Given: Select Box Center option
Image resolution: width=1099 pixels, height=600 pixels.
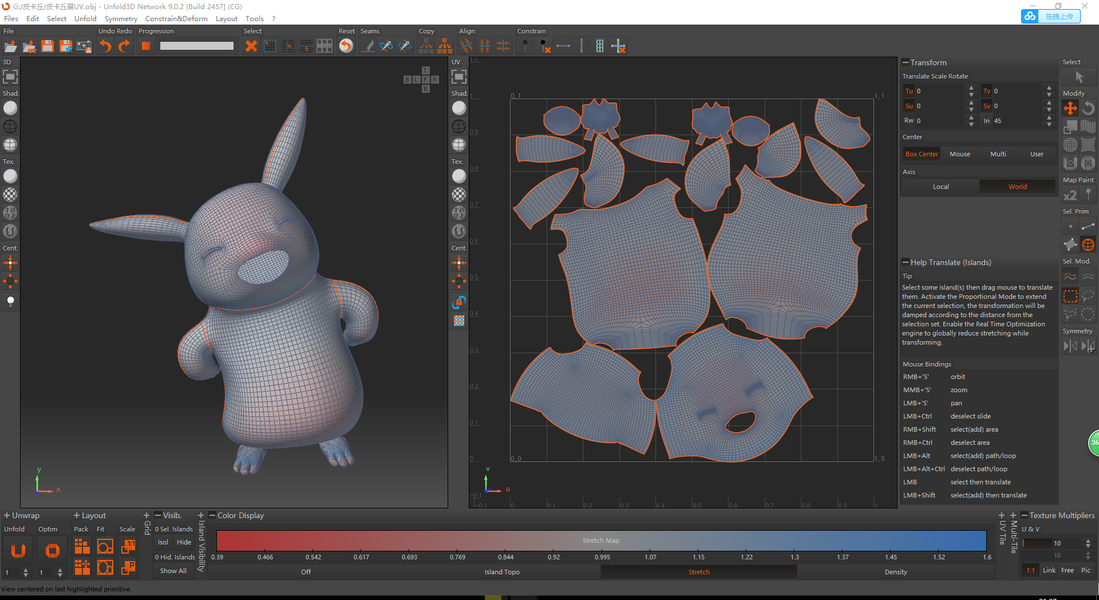Looking at the screenshot, I should click(921, 154).
